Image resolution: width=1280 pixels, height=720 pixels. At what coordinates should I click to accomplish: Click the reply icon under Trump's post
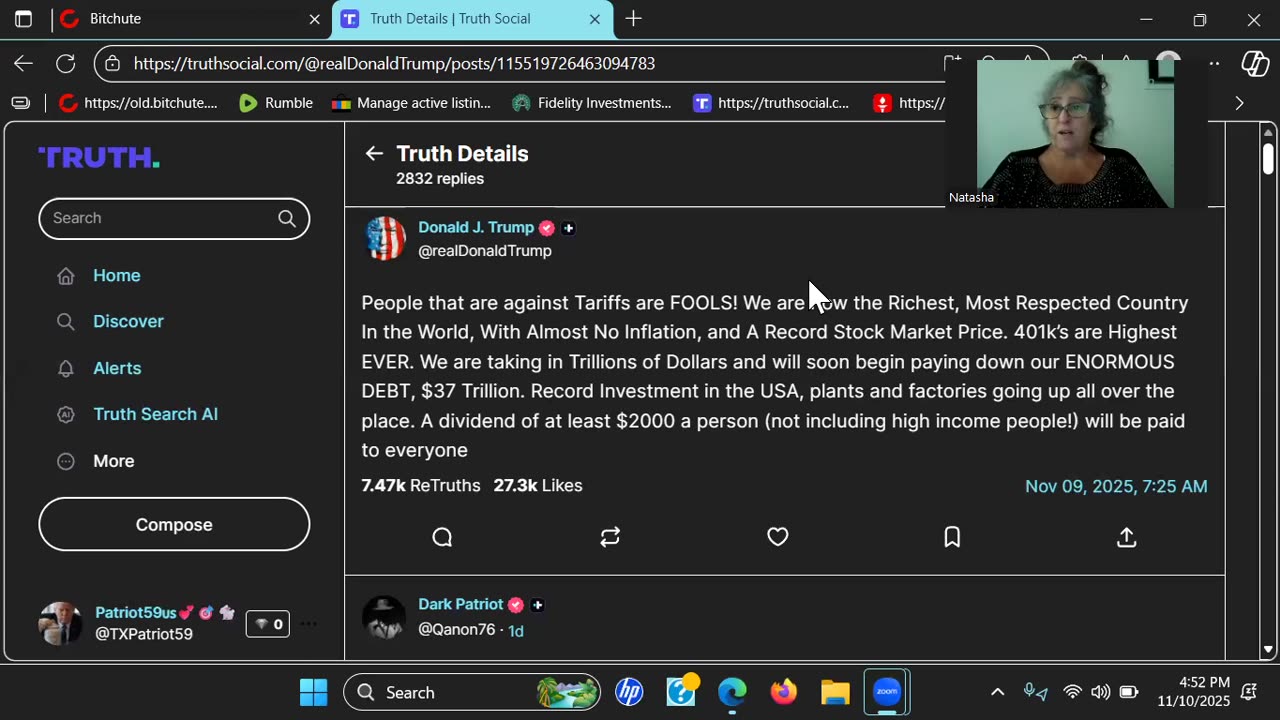[442, 538]
